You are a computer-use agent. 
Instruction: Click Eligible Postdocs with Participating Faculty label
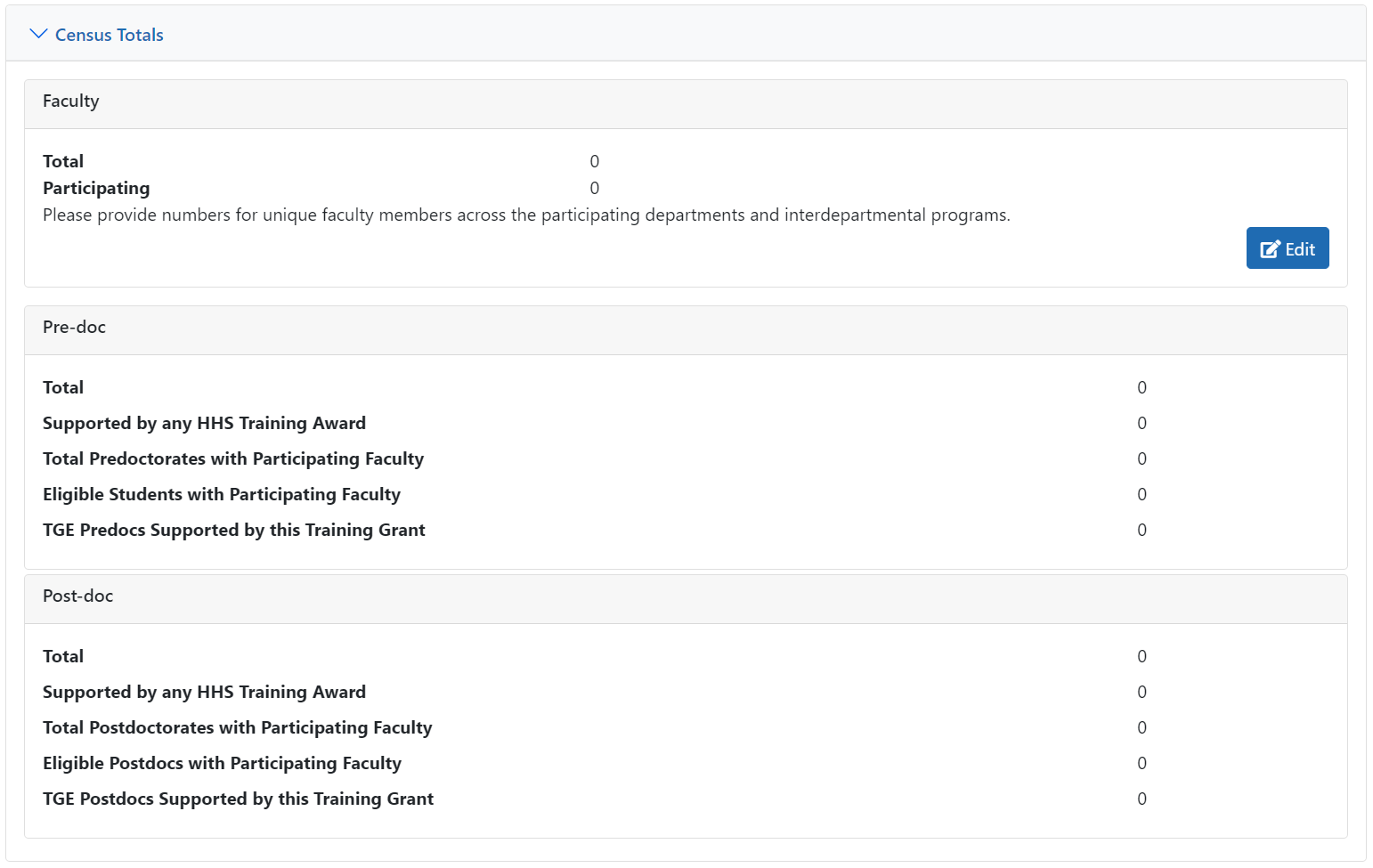tap(222, 763)
